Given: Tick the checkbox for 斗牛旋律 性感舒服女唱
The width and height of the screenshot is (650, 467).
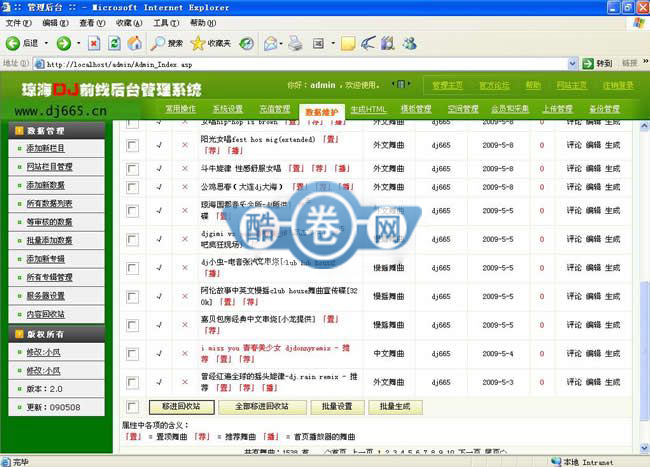Looking at the screenshot, I should coord(132,169).
